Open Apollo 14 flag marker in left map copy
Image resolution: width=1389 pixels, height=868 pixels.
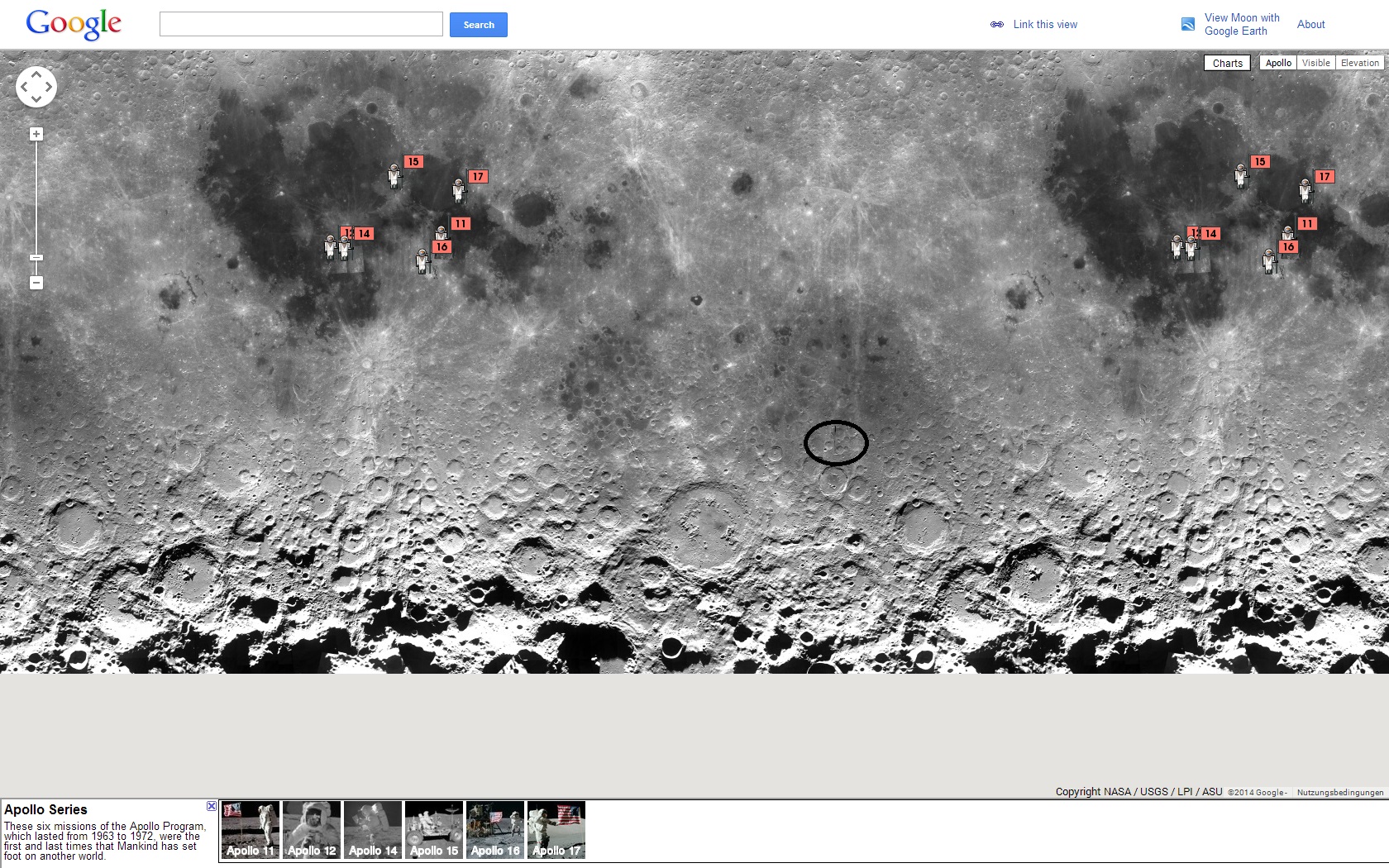pos(364,234)
